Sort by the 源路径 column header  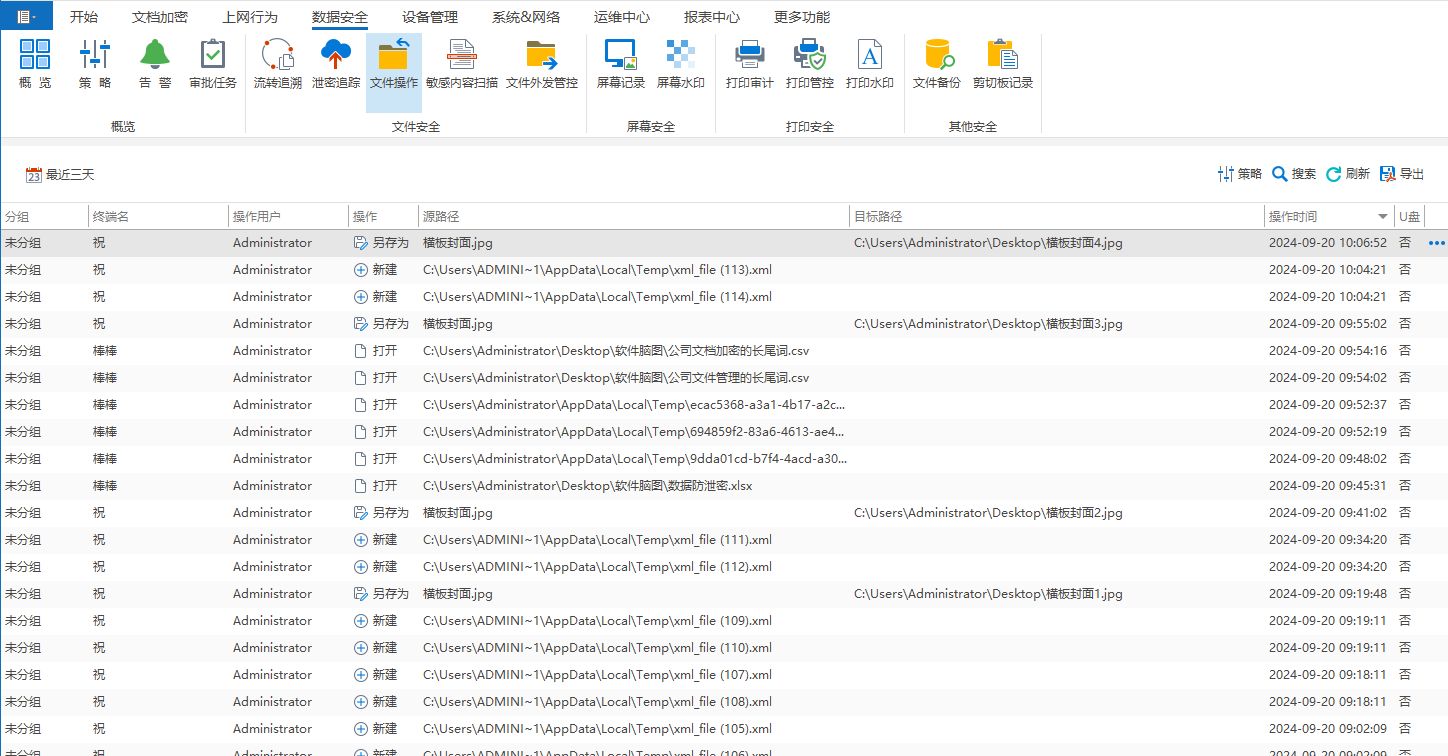click(634, 216)
